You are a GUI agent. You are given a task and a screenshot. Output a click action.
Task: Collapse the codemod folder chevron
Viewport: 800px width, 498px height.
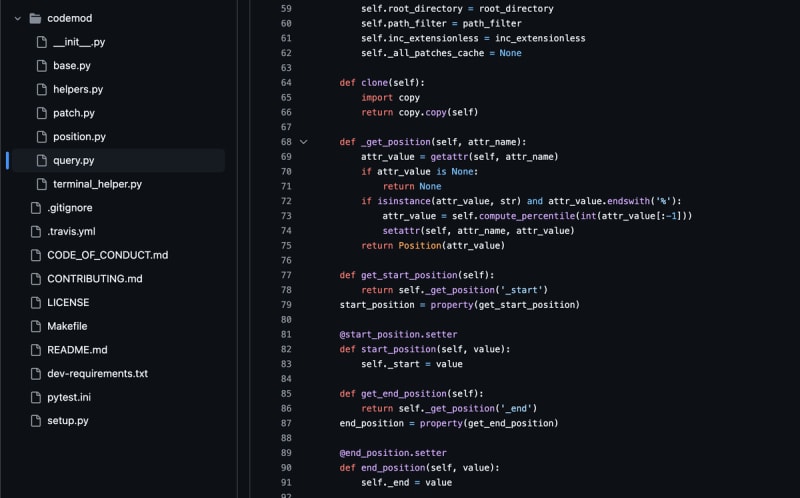[x=17, y=18]
